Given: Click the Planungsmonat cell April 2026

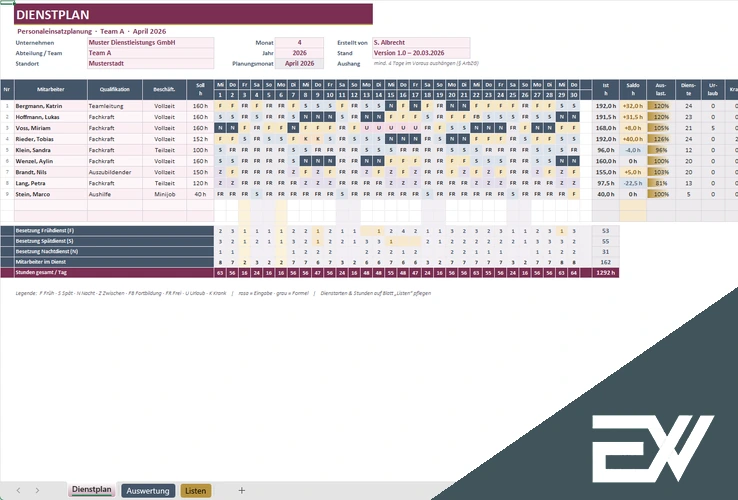Looking at the screenshot, I should (299, 63).
